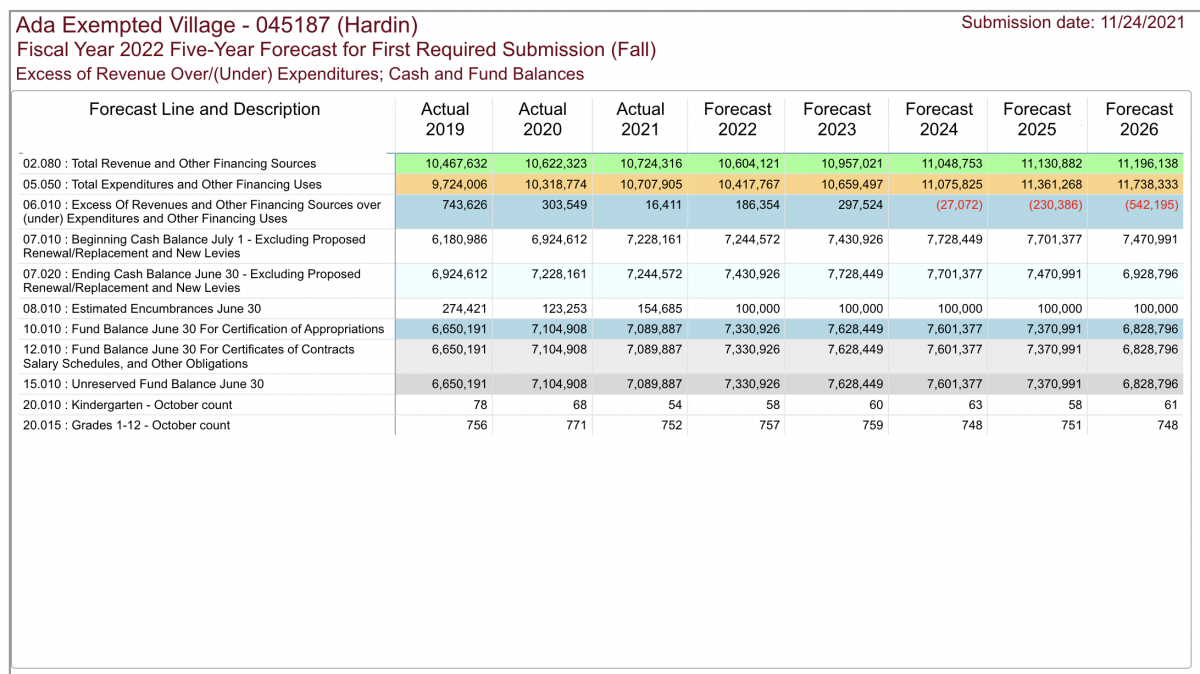Click the 'Forecast 2024' column header
Image resolution: width=1200 pixels, height=674 pixels.
[x=939, y=119]
